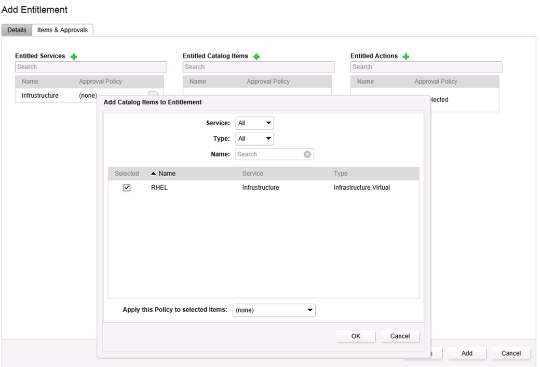Uncheck the RHEL catalog item checkbox
This screenshot has width=540, height=367.
[127, 188]
